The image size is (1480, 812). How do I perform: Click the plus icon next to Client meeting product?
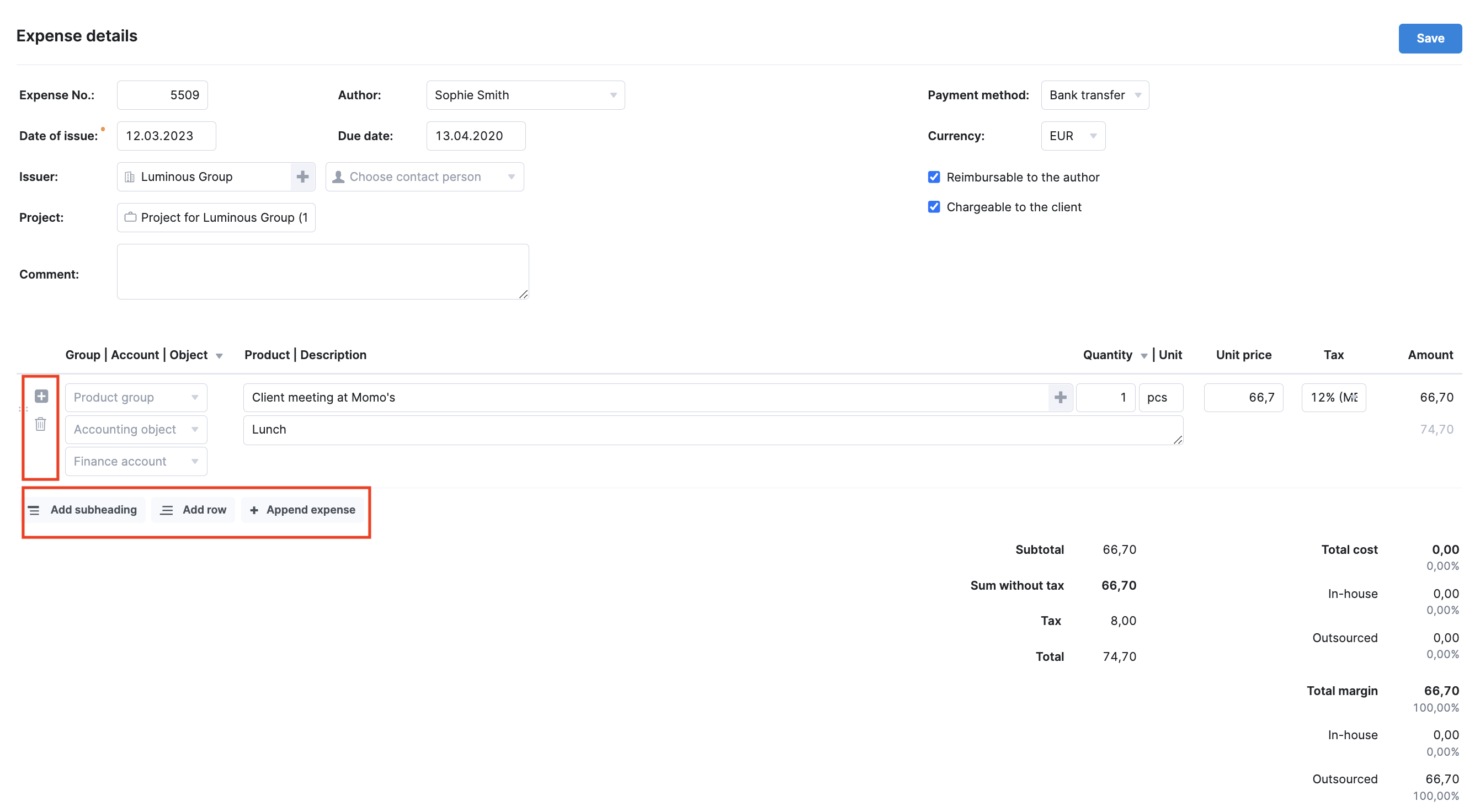(x=1060, y=397)
